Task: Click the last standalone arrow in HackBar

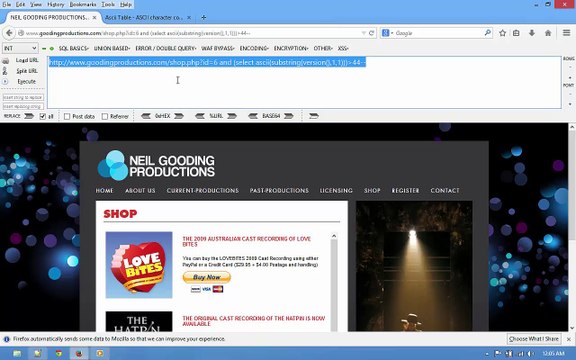Action: [313, 116]
